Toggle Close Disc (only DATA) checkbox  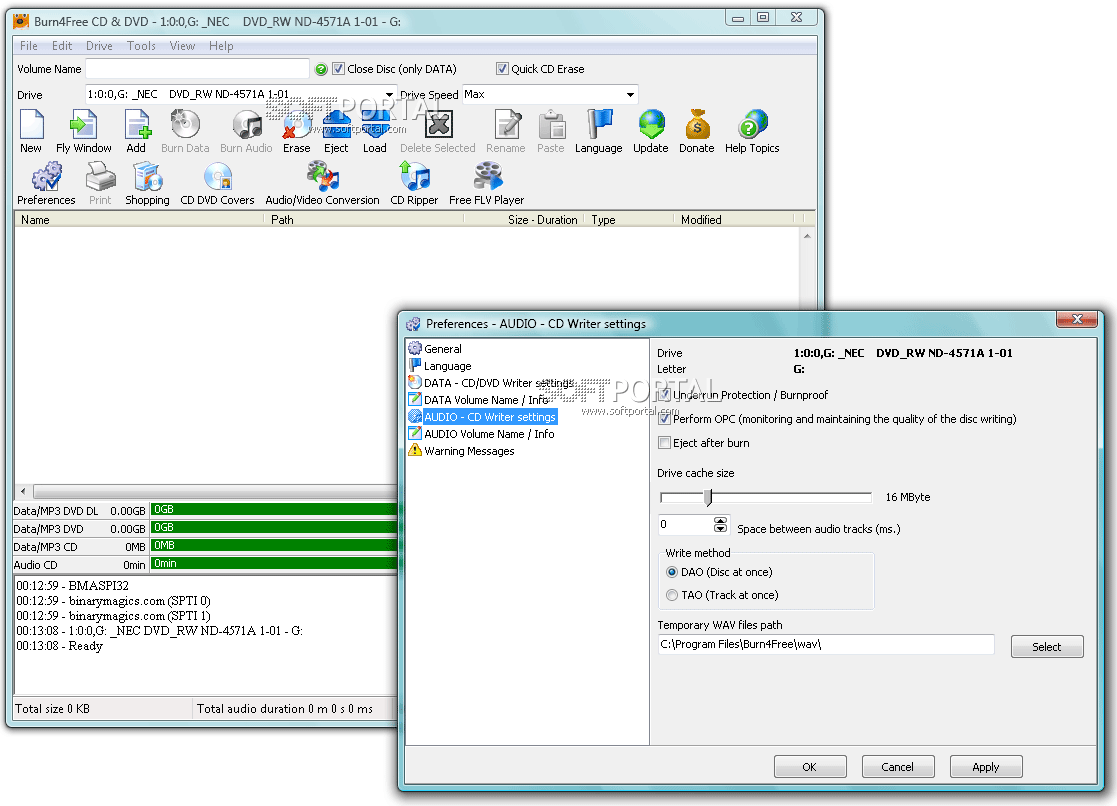[339, 68]
